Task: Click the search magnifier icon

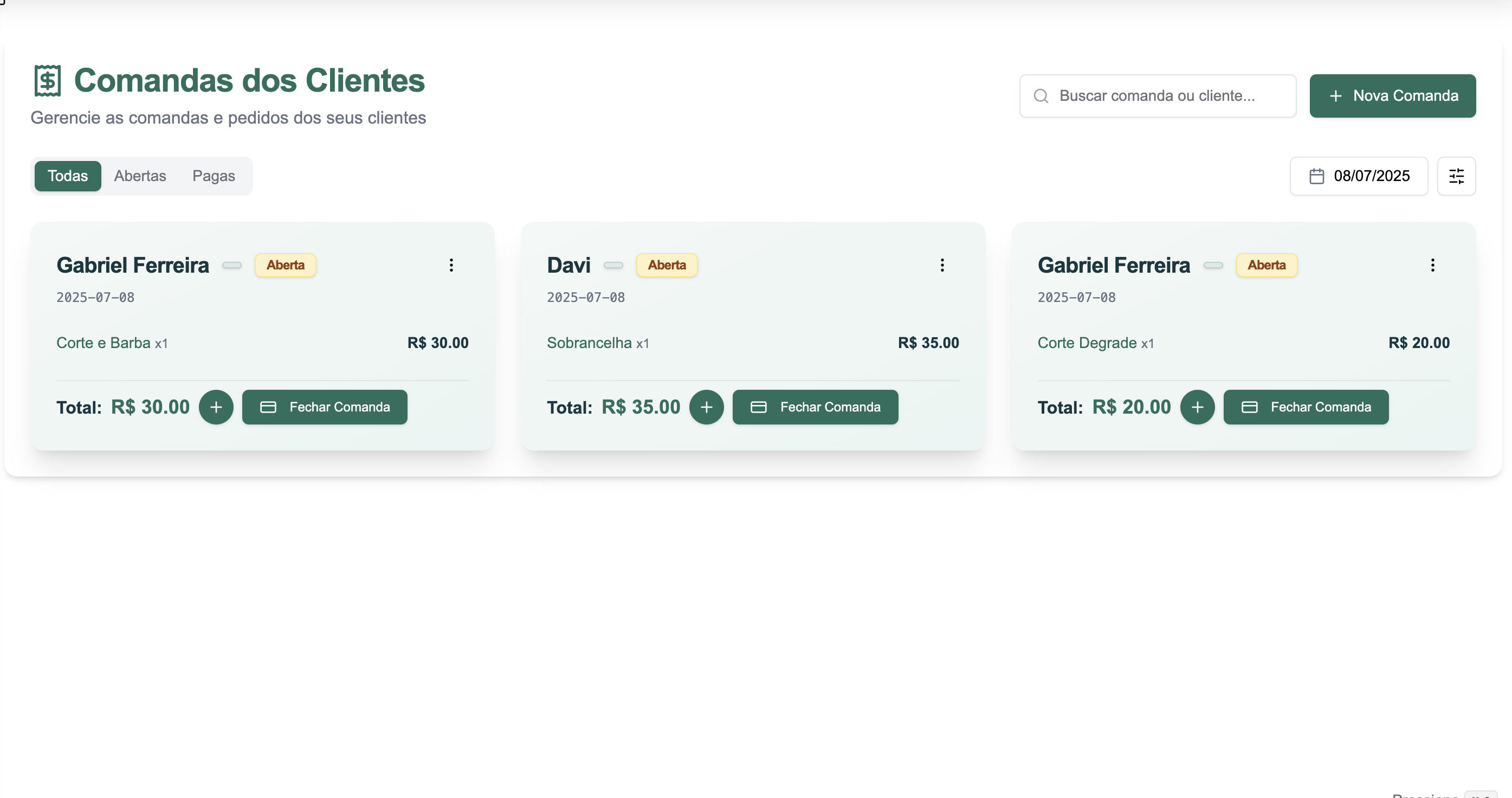Action: pos(1041,96)
